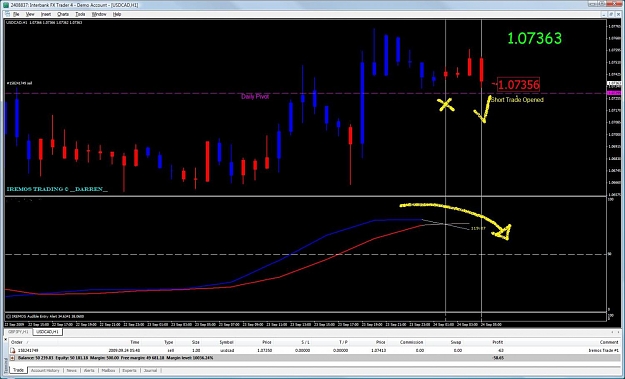Select the Trade tab in Terminal
Image resolution: width=625 pixels, height=379 pixels.
tap(18, 370)
